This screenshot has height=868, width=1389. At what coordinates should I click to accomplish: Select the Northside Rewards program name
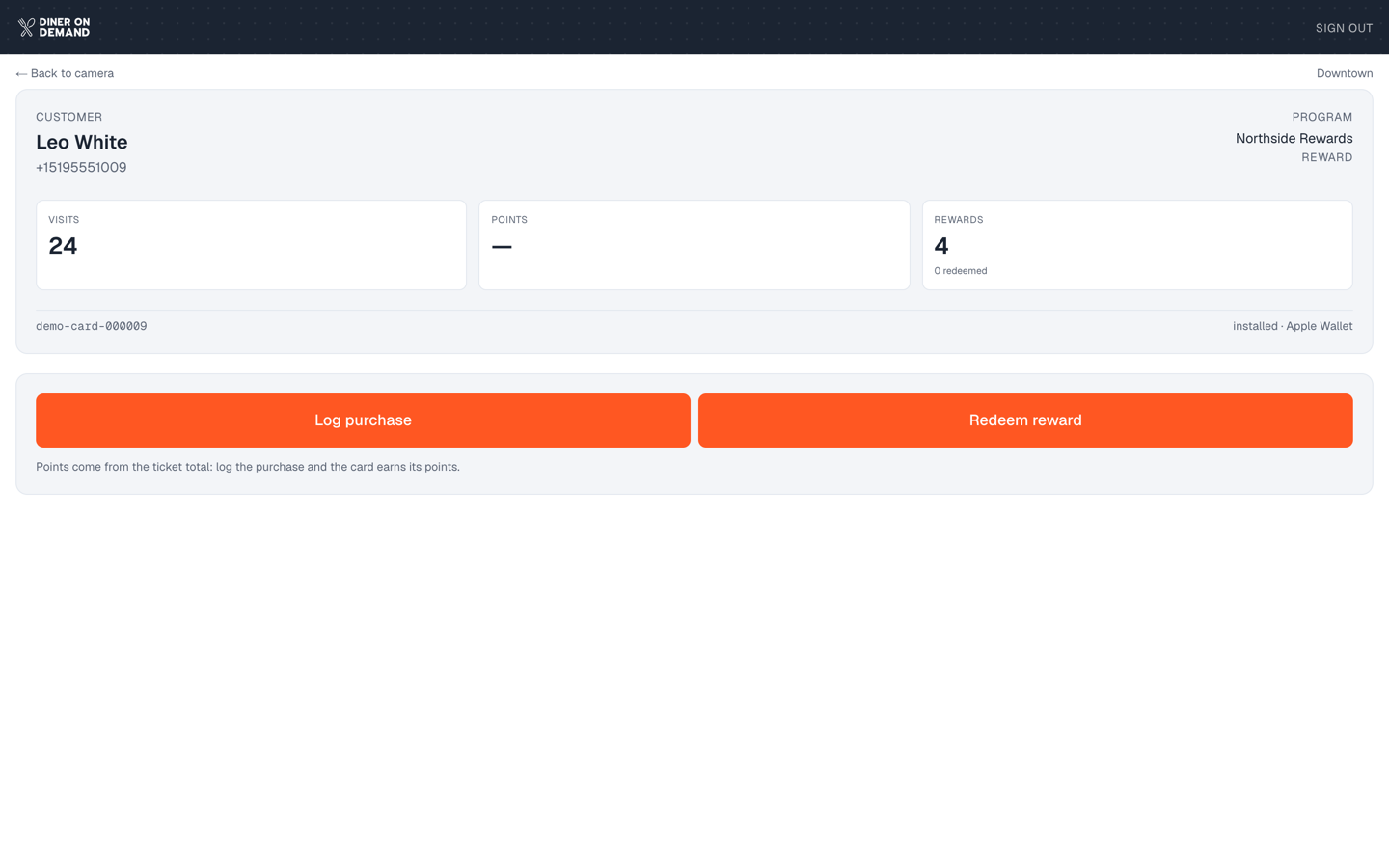pos(1294,139)
